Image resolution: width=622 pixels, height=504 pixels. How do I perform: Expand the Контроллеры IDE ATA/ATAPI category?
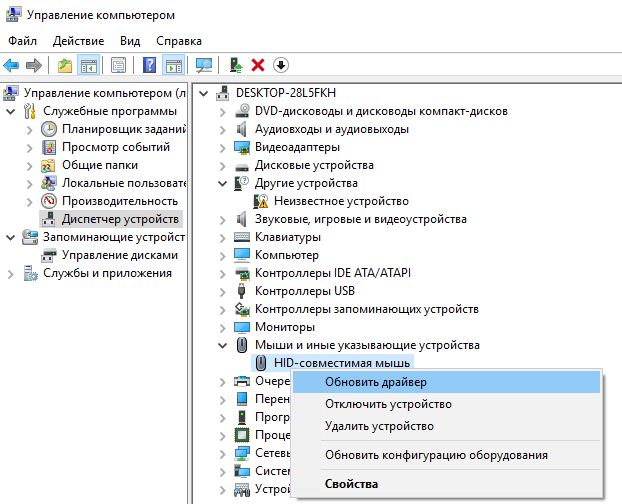coord(223,274)
